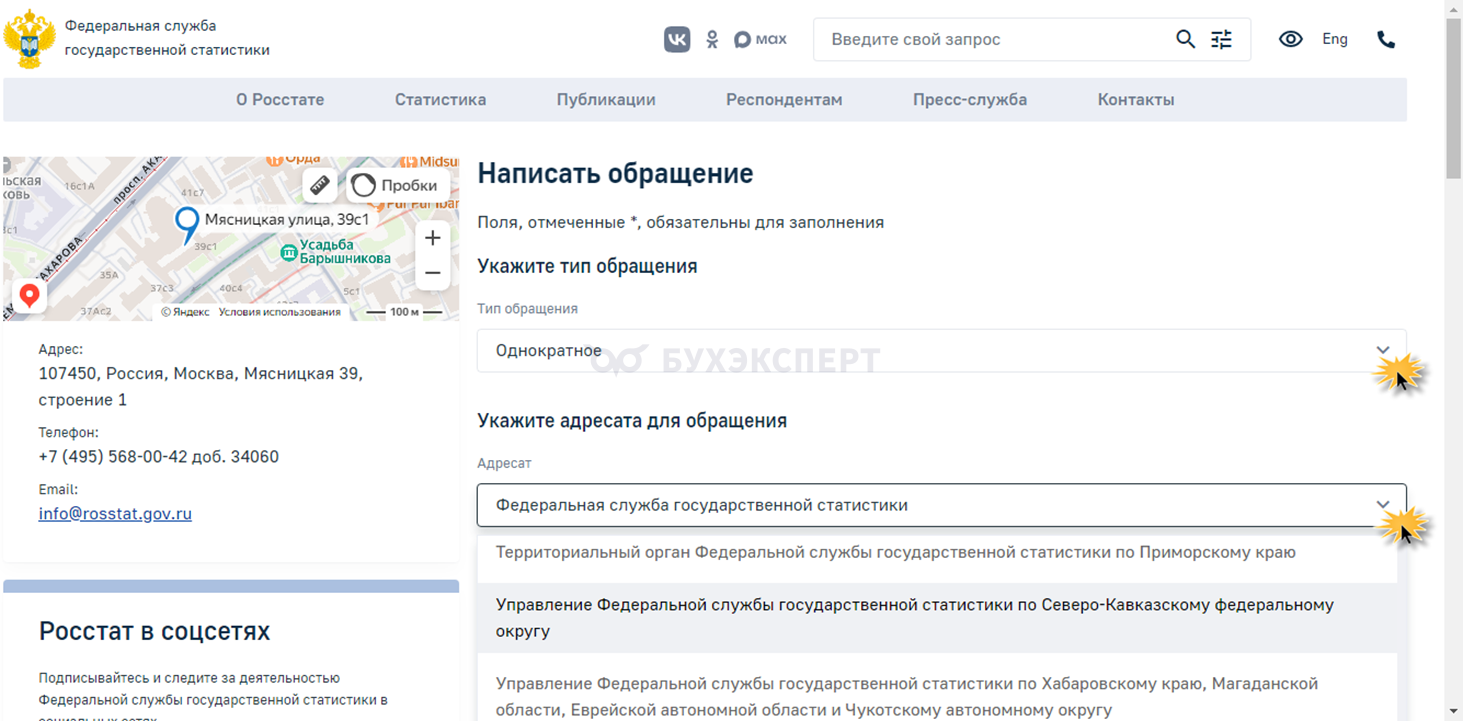Screen dimensions: 1465x721
Task: Click the Rosstat coat of arms logo
Action: pyautogui.click(x=28, y=39)
